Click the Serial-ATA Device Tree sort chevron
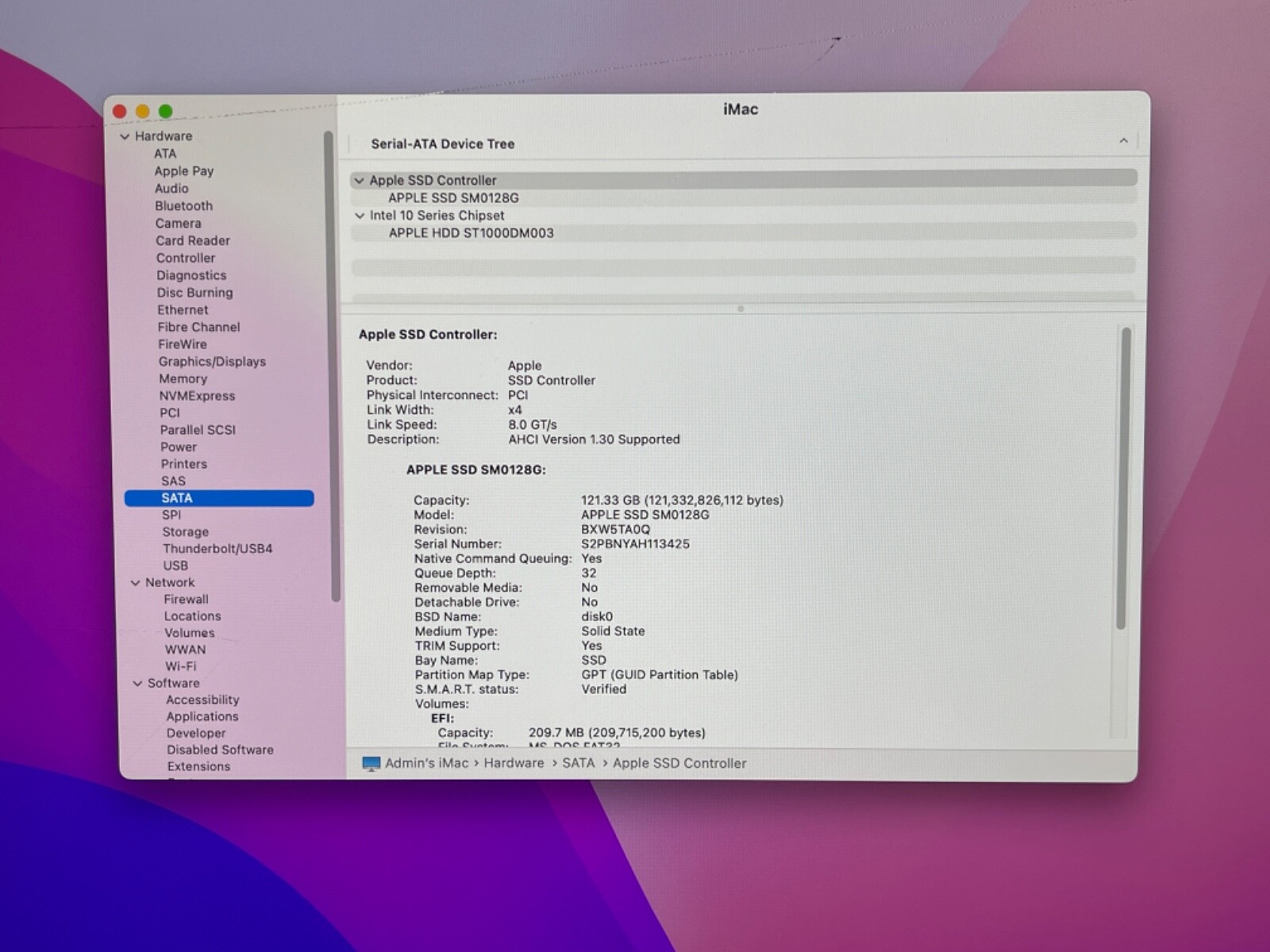The image size is (1270, 952). 1123,141
